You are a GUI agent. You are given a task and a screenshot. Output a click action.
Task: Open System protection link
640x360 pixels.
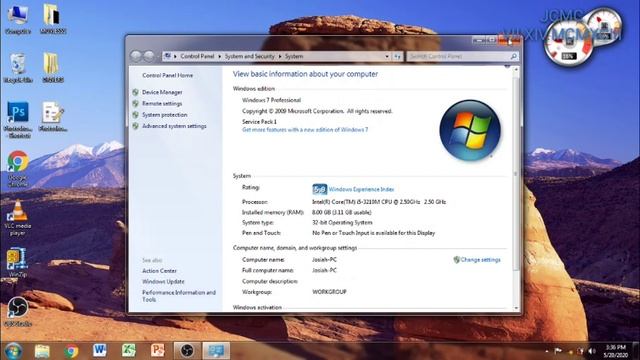[164, 115]
